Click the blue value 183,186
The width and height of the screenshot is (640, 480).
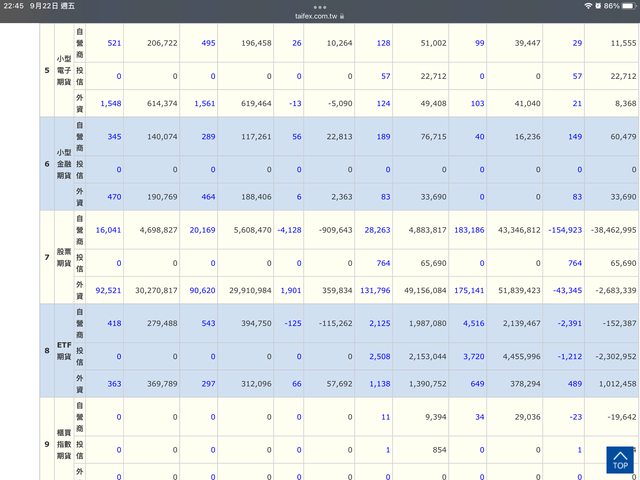tap(468, 229)
